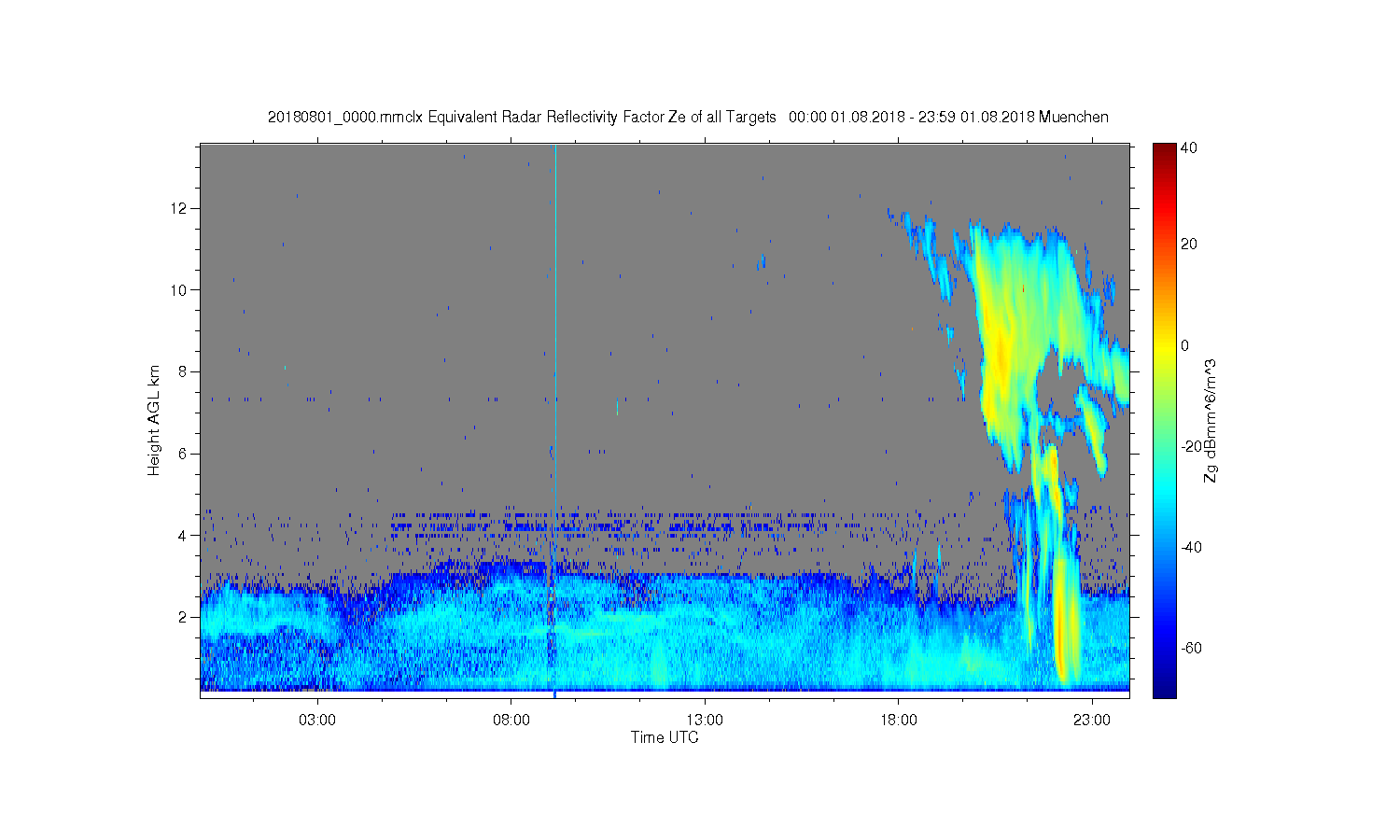The width and height of the screenshot is (1400, 840).
Task: Click the colorbar label '-40'
Action: (x=1191, y=547)
